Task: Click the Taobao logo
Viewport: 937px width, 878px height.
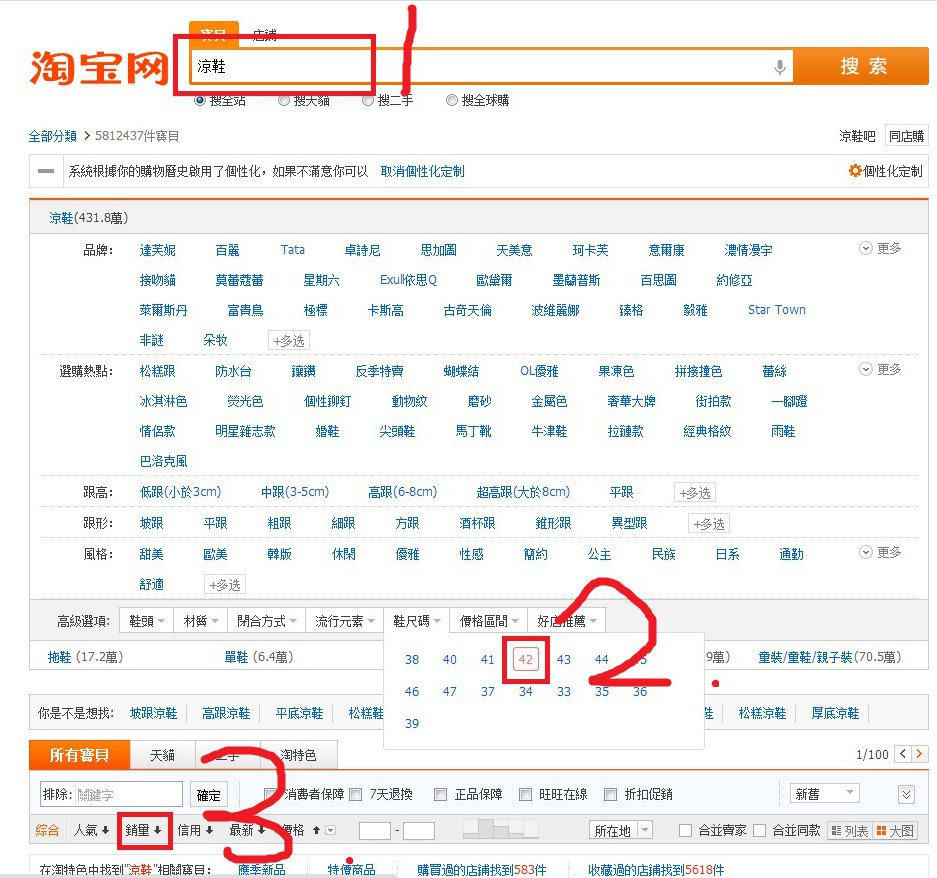Action: click(x=99, y=68)
